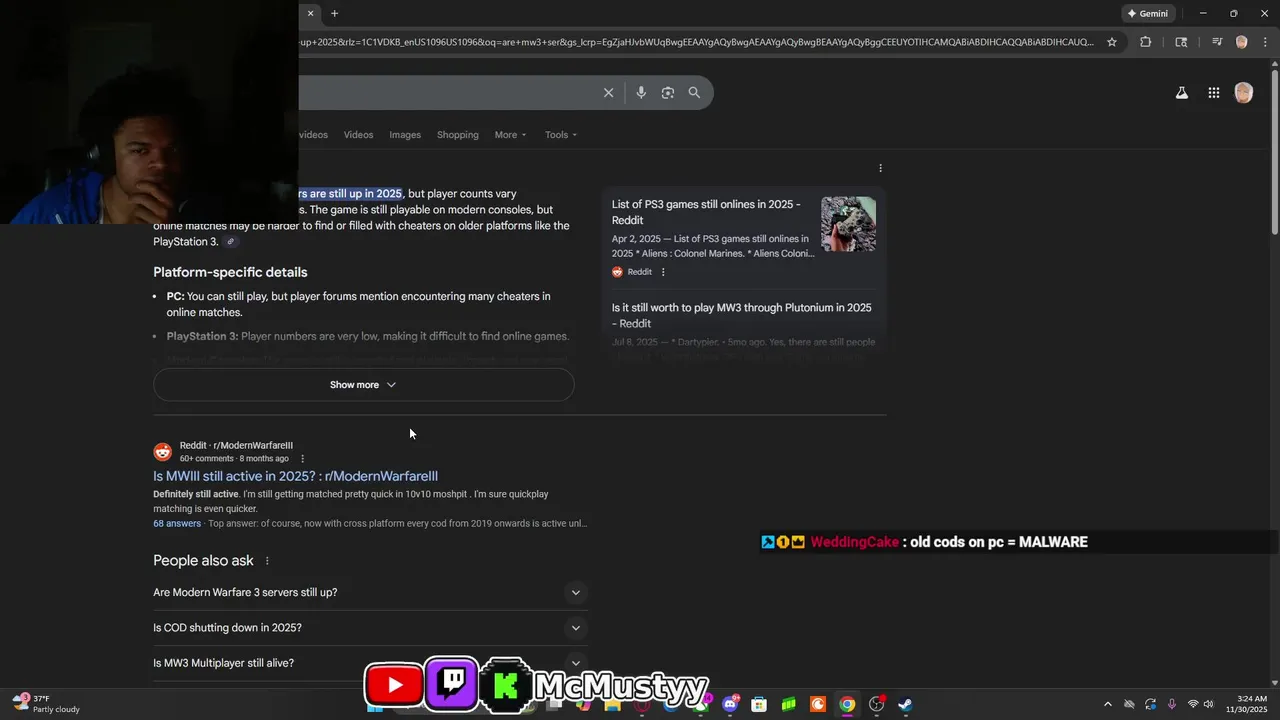1280x720 pixels.
Task: Open Chrome three-dot menu
Action: point(1263,42)
